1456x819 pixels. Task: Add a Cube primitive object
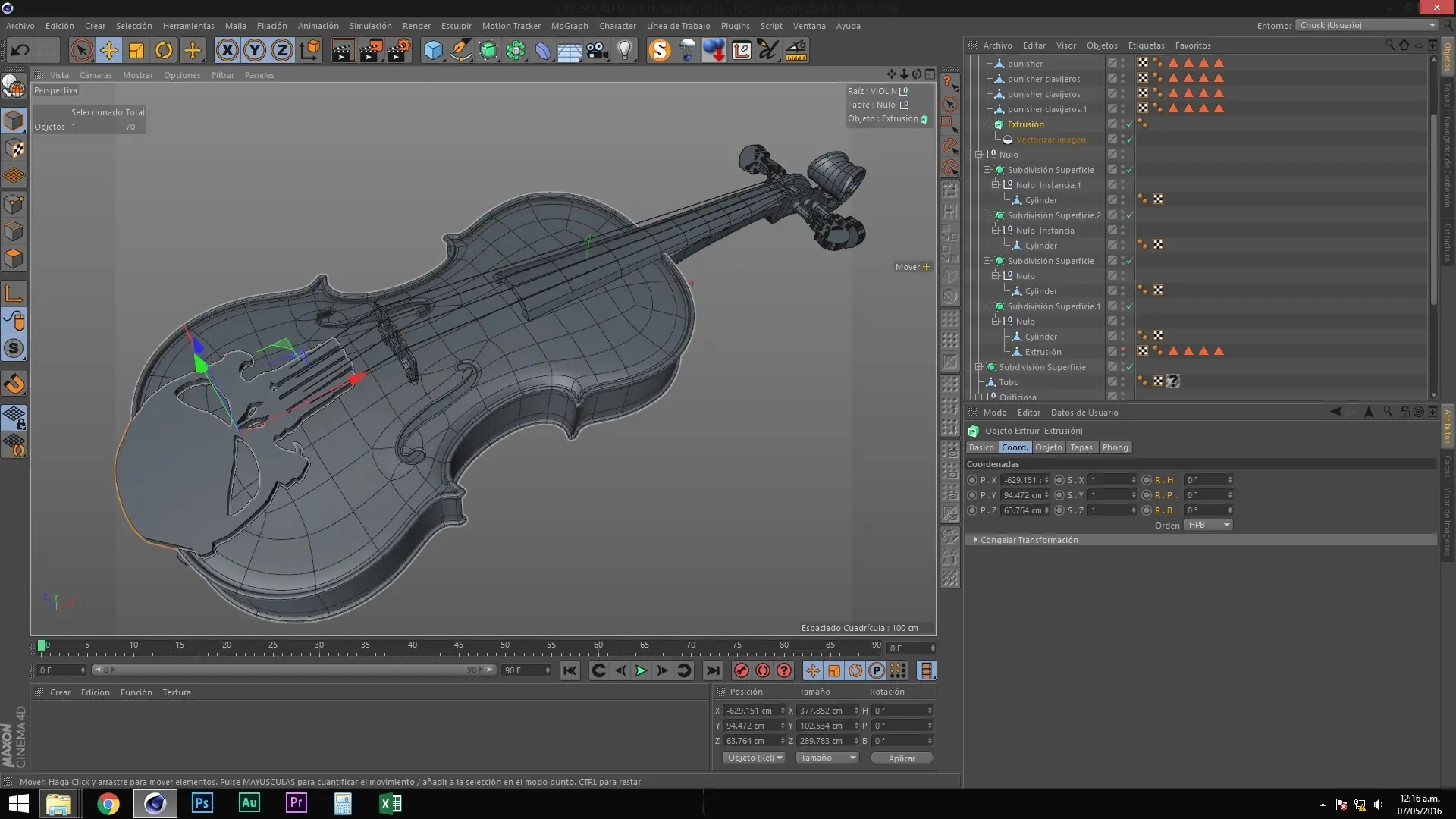point(433,51)
